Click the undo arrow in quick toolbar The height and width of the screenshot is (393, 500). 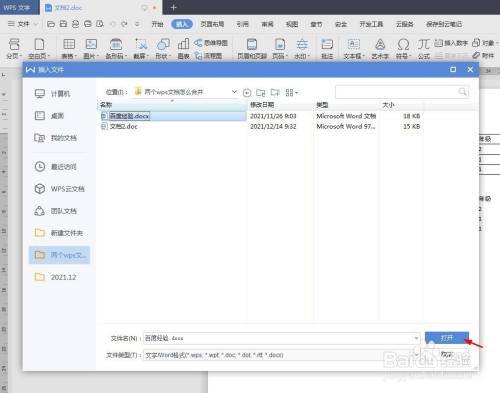[x=112, y=24]
